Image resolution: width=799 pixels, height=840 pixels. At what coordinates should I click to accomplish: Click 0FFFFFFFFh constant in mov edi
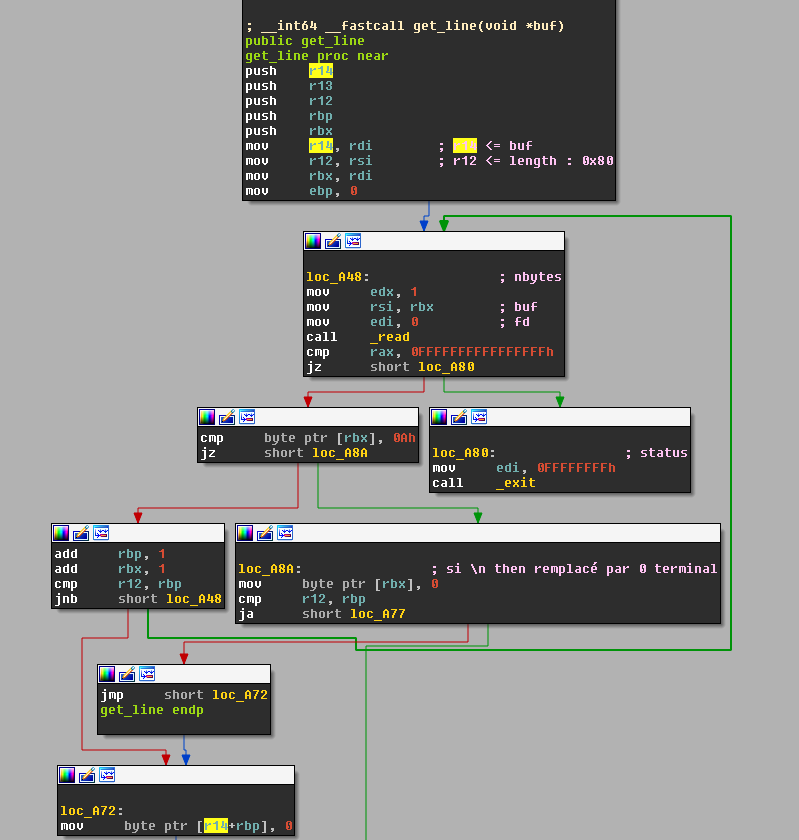[577, 468]
